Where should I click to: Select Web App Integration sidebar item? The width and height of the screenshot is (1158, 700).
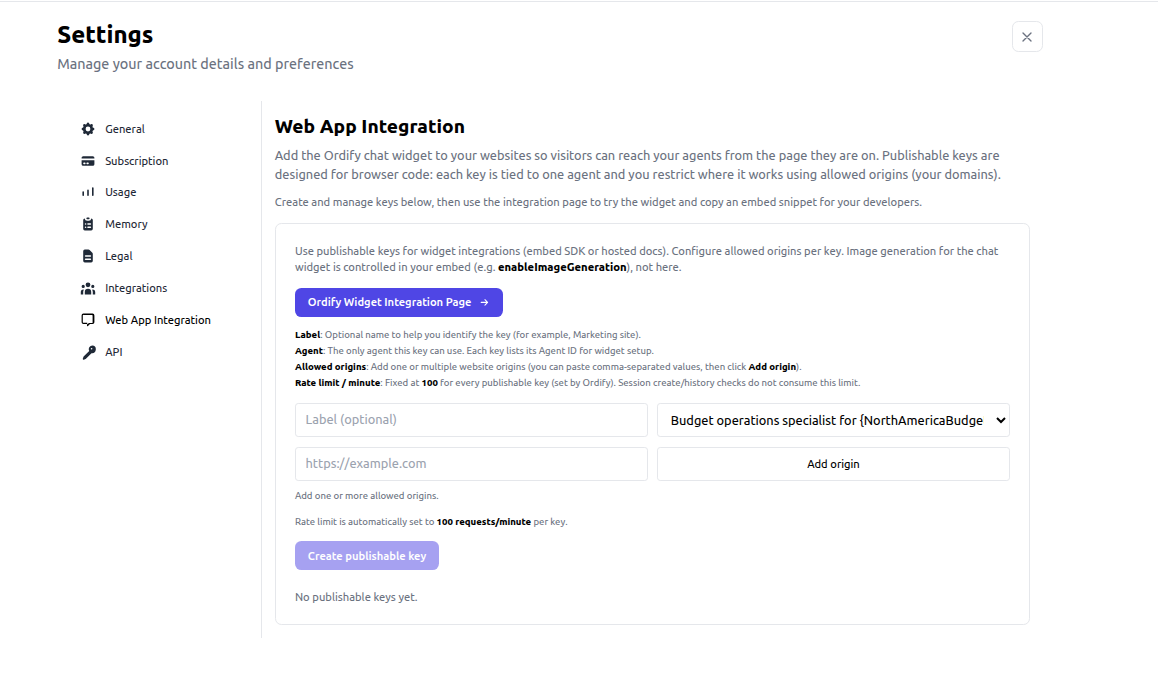[x=157, y=320]
